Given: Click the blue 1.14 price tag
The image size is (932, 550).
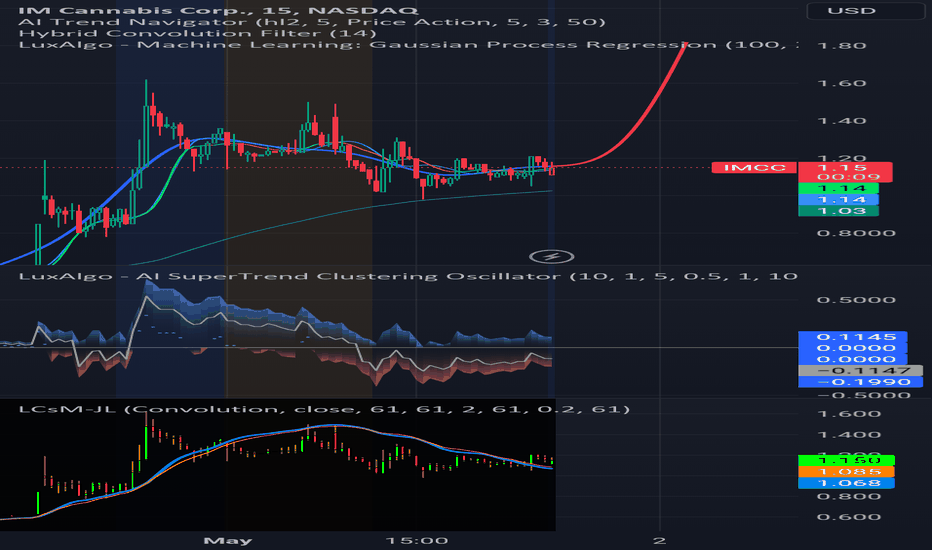Looking at the screenshot, I should pos(838,200).
